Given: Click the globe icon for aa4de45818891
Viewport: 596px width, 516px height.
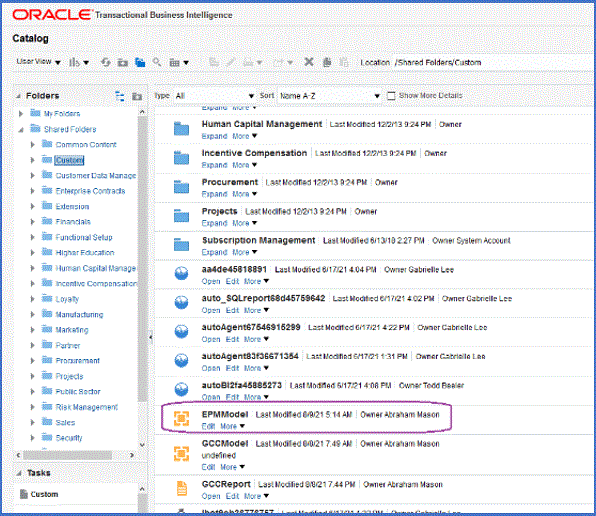Looking at the screenshot, I should (181, 274).
